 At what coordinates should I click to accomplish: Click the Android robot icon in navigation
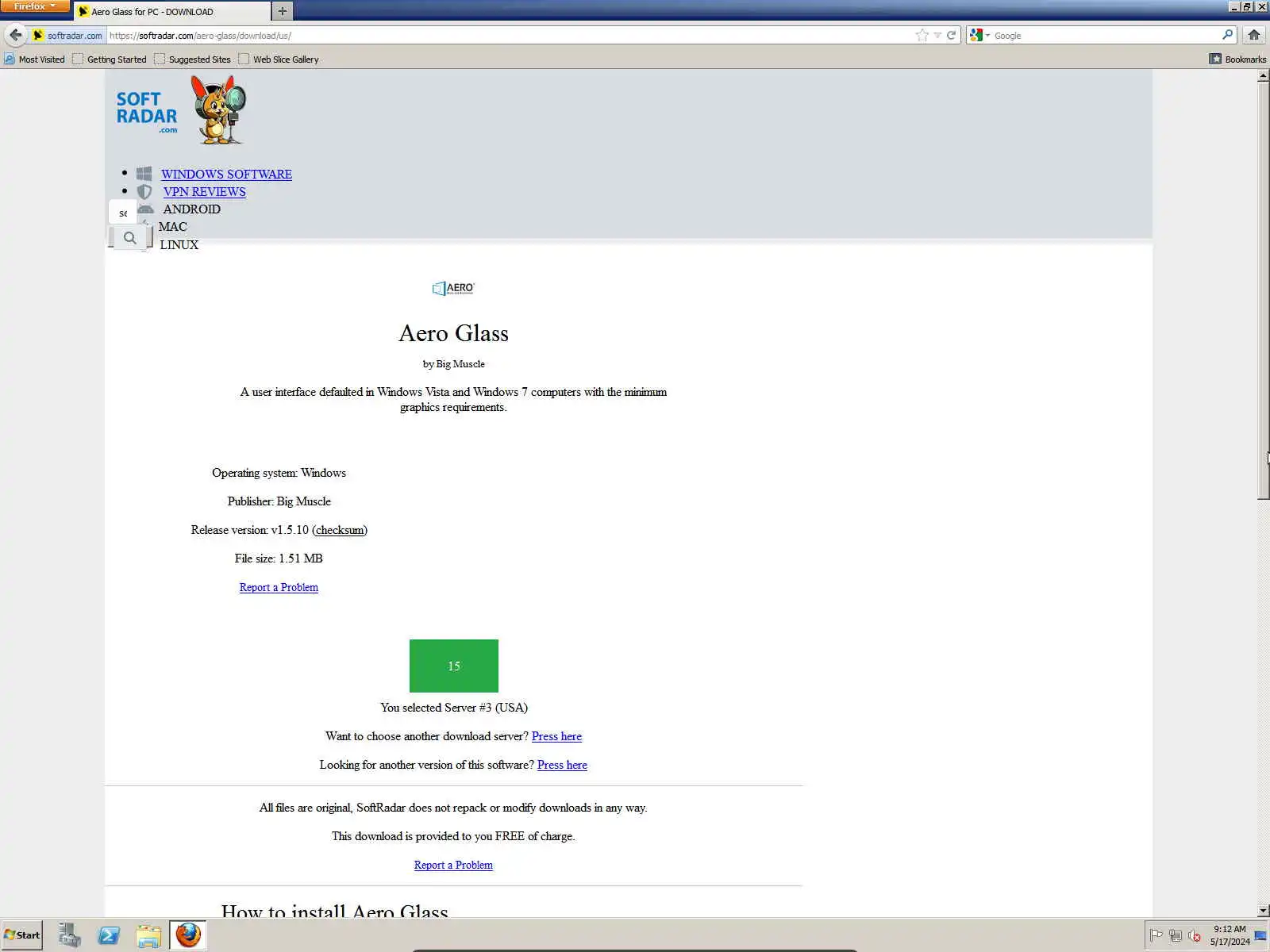[146, 209]
